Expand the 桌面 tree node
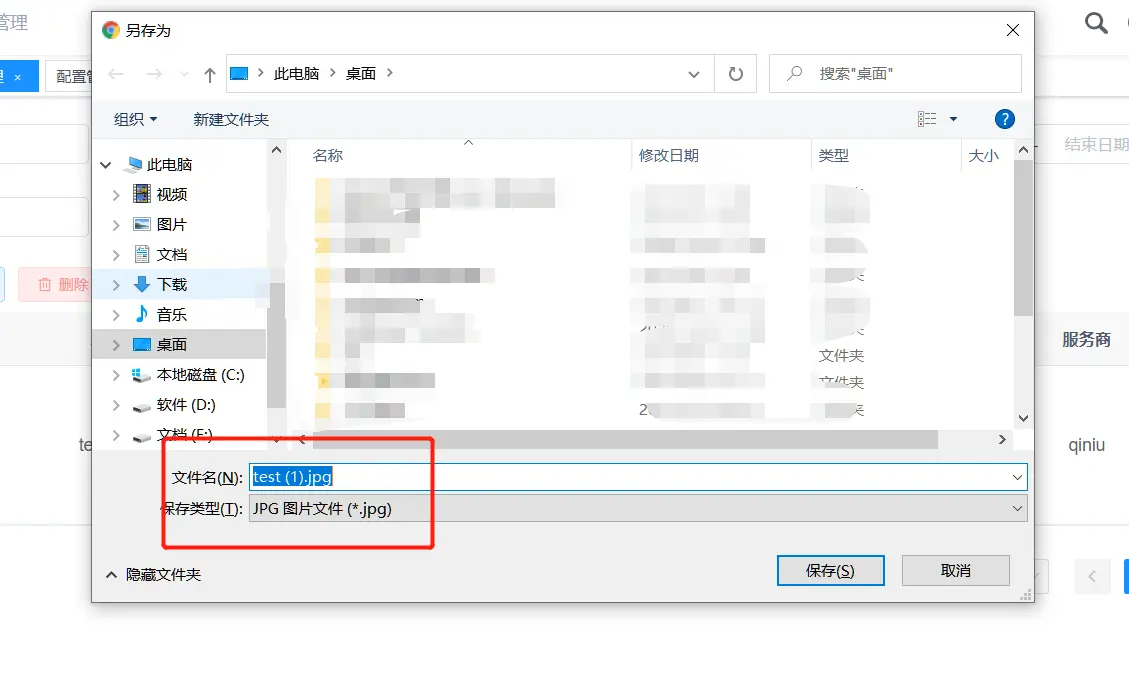 tap(116, 345)
